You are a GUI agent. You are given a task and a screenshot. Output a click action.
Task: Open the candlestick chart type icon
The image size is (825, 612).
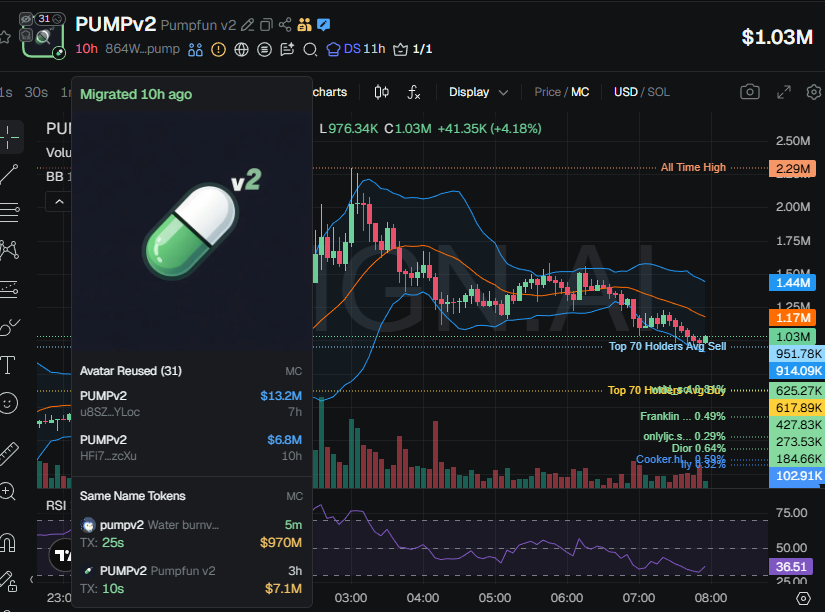click(381, 92)
